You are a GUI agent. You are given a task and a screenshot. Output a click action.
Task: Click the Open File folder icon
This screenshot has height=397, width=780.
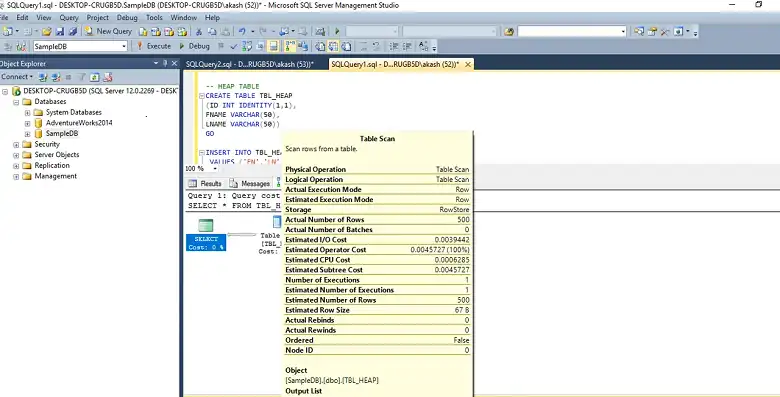point(46,31)
